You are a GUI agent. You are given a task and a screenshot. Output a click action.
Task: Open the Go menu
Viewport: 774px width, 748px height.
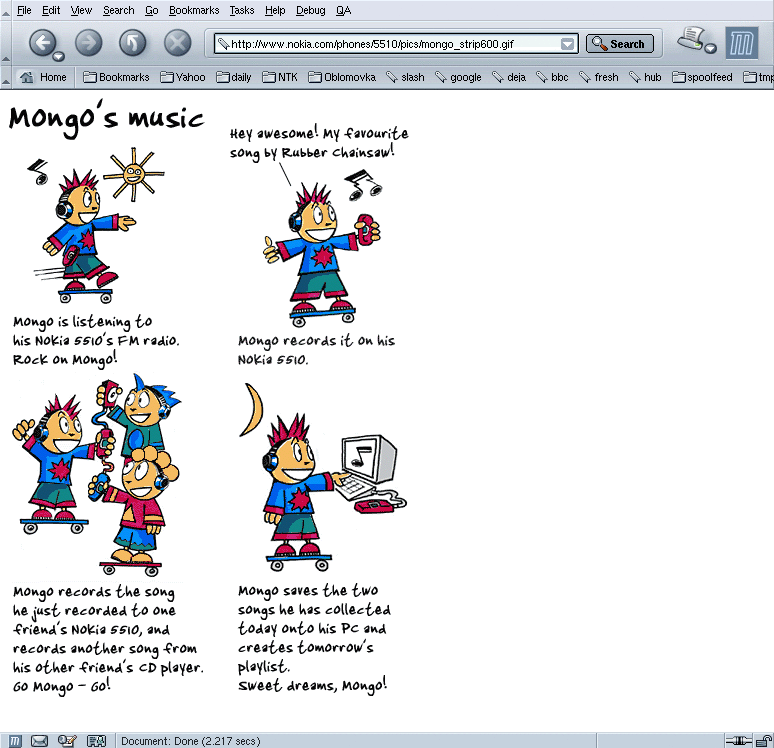(x=152, y=10)
